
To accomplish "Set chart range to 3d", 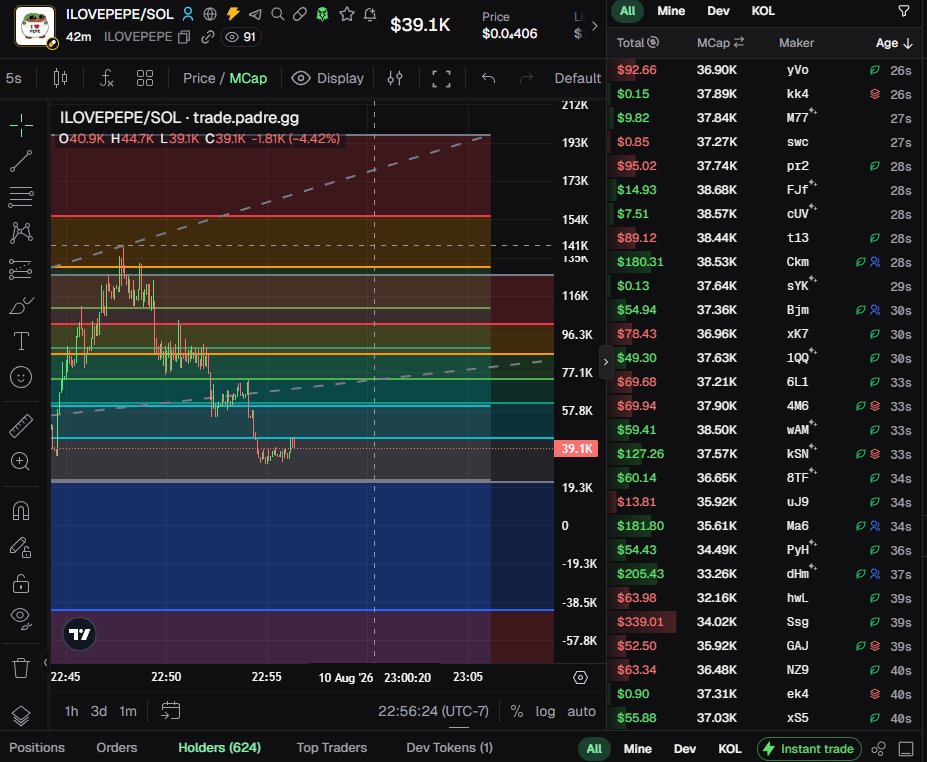I will (x=99, y=711).
